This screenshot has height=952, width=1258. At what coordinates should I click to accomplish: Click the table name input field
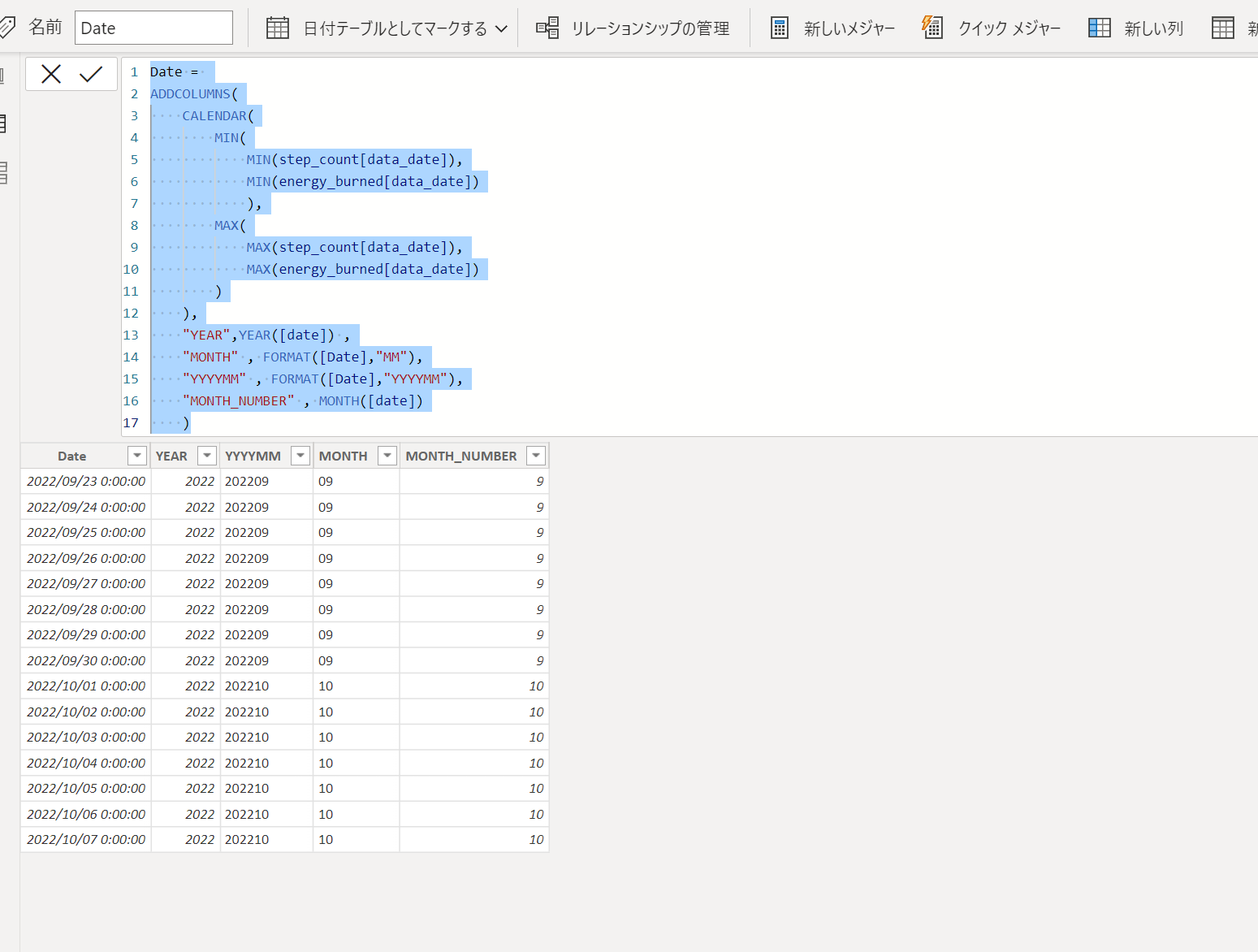point(153,28)
